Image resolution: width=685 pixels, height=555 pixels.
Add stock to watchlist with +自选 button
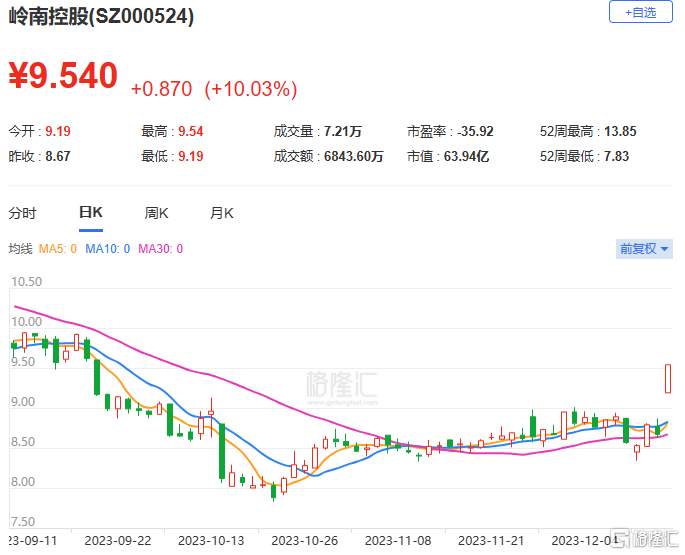[x=640, y=12]
